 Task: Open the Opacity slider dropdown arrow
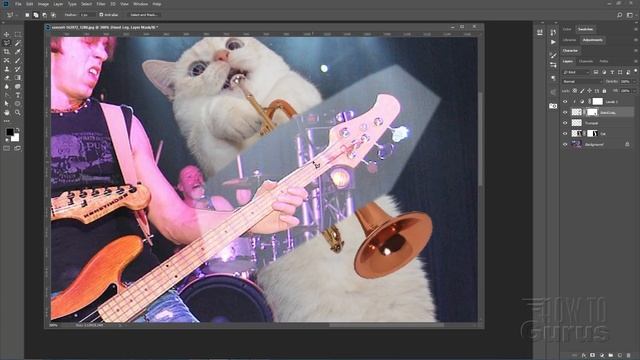(x=634, y=82)
